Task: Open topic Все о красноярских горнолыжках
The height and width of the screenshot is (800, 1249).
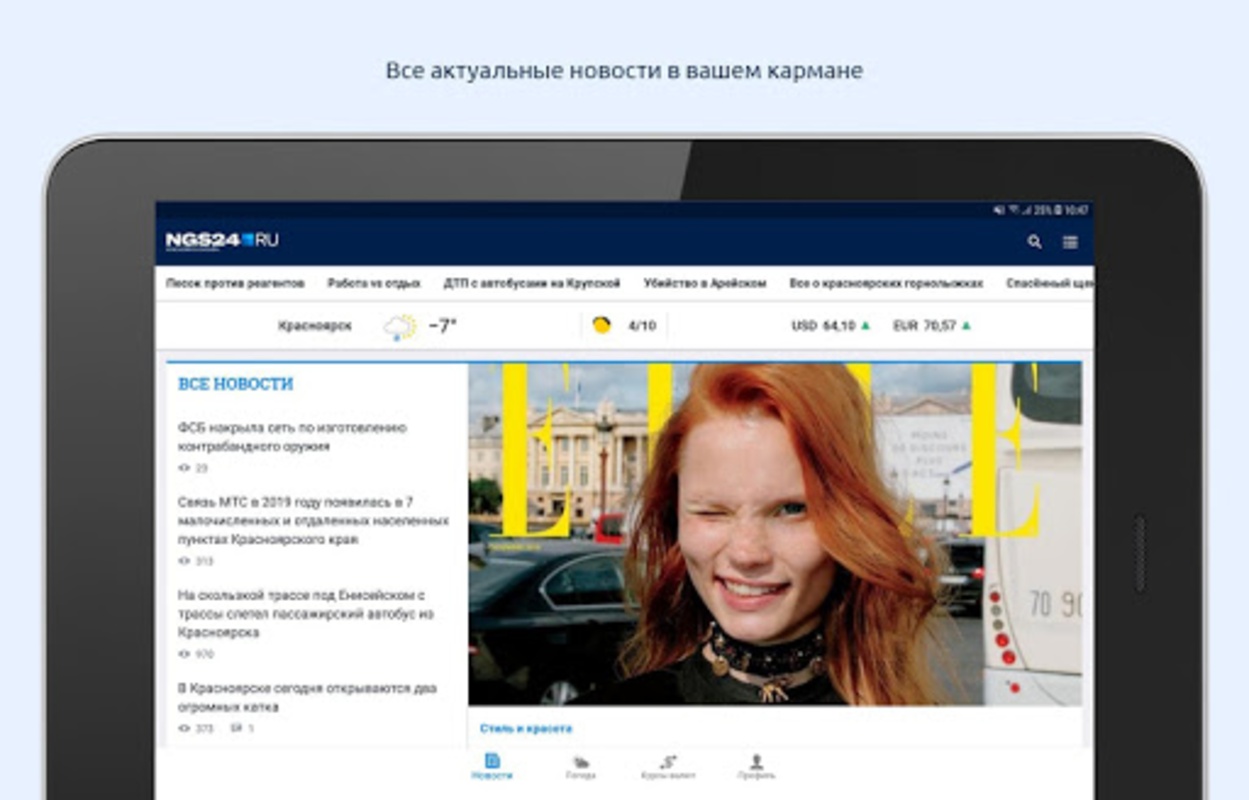Action: tap(886, 284)
